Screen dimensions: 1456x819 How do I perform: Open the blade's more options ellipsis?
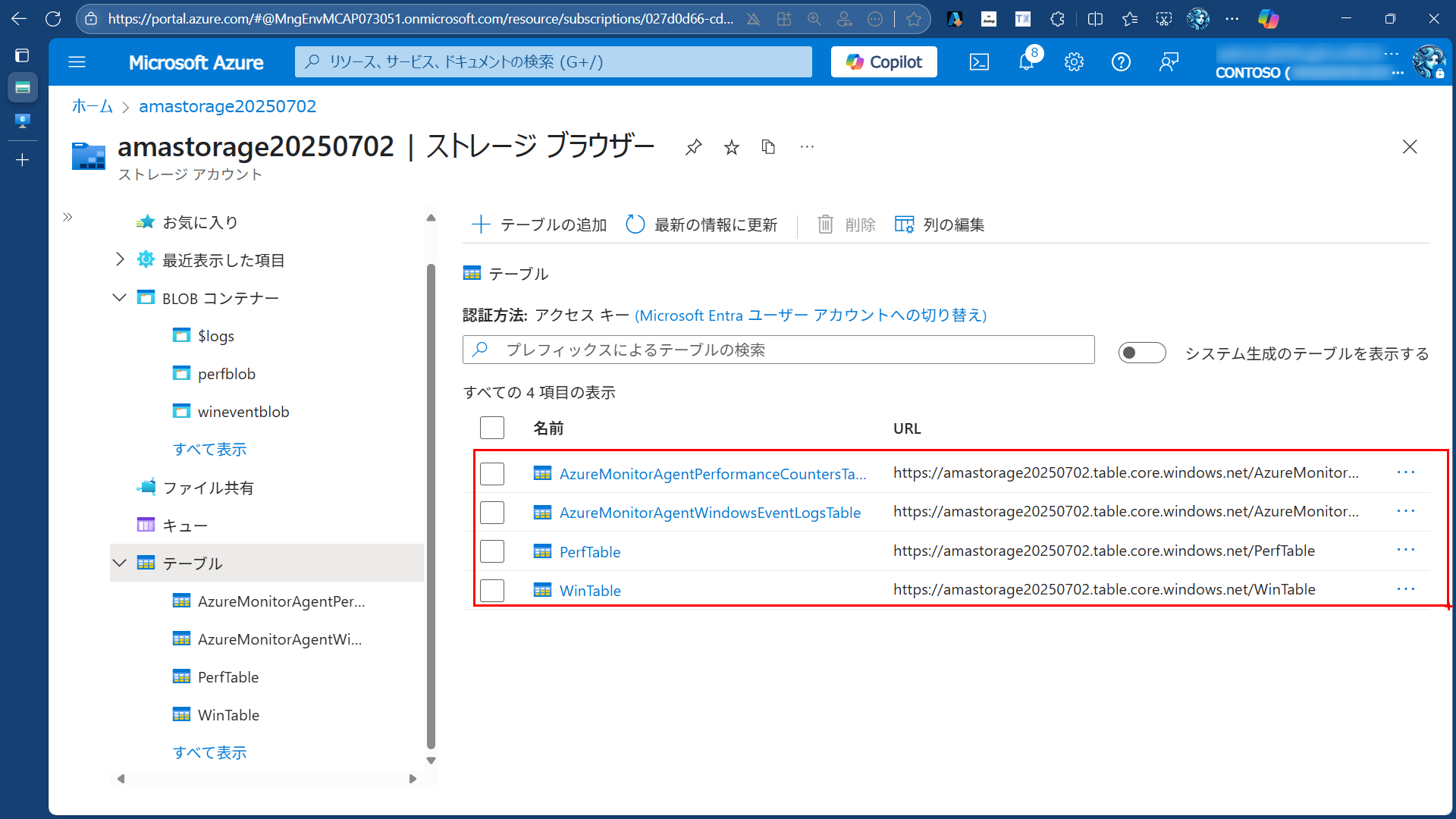tap(807, 147)
